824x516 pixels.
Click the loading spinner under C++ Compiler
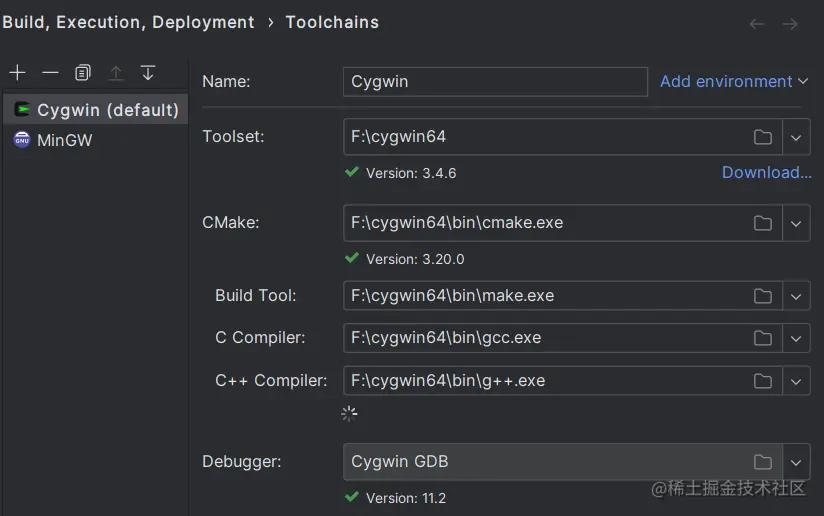coord(349,414)
